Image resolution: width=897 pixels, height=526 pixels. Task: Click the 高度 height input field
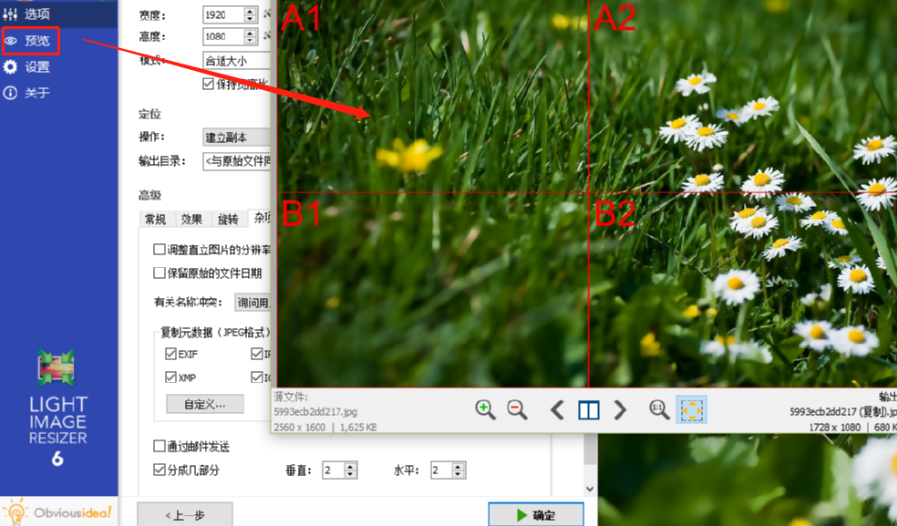[x=223, y=37]
